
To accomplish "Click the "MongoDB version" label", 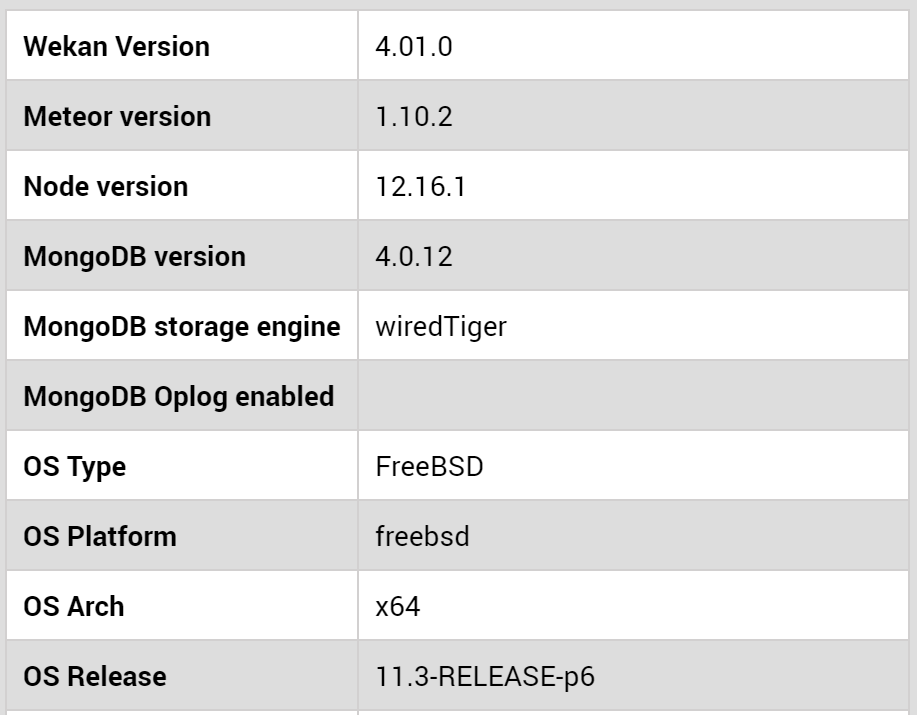I will click(x=134, y=257).
